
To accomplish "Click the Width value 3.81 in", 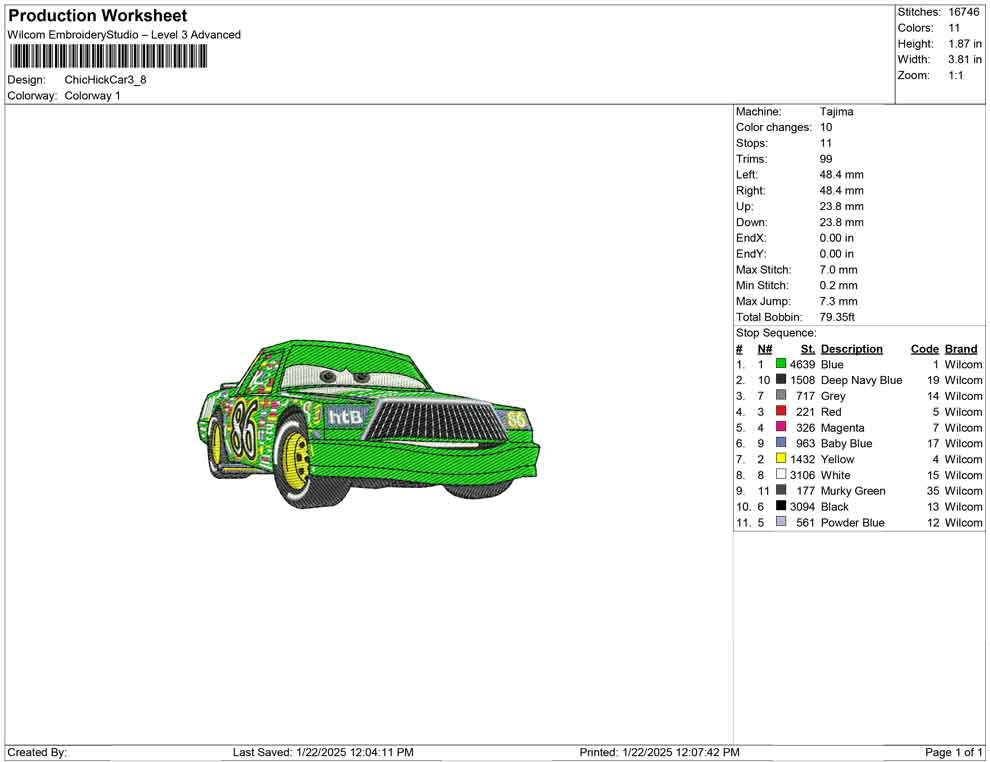I will coord(965,59).
